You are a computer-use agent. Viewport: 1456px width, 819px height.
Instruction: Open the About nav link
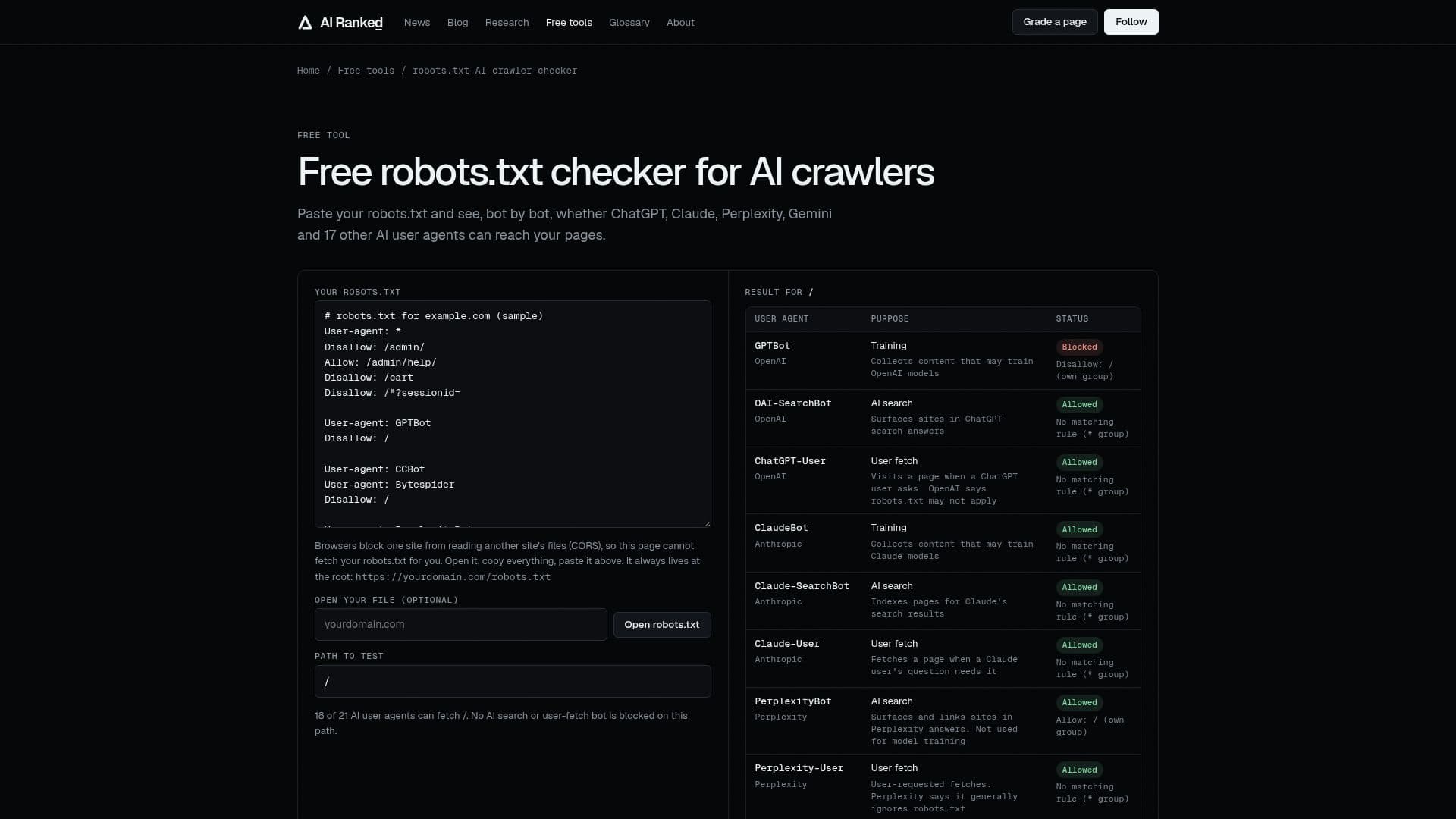click(x=680, y=23)
